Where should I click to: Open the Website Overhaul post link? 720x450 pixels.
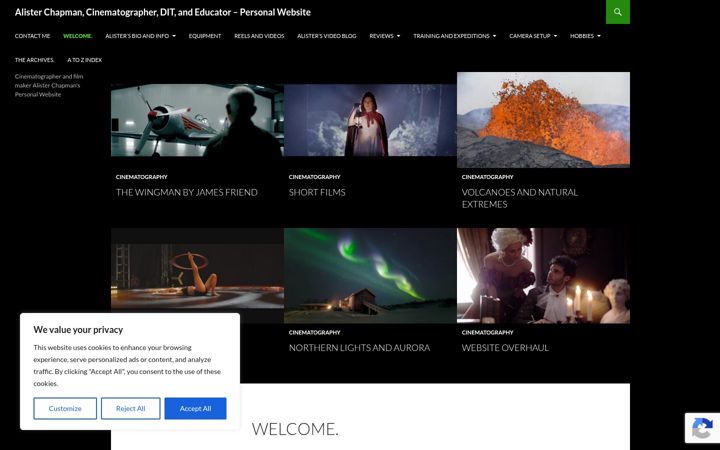[x=505, y=348]
